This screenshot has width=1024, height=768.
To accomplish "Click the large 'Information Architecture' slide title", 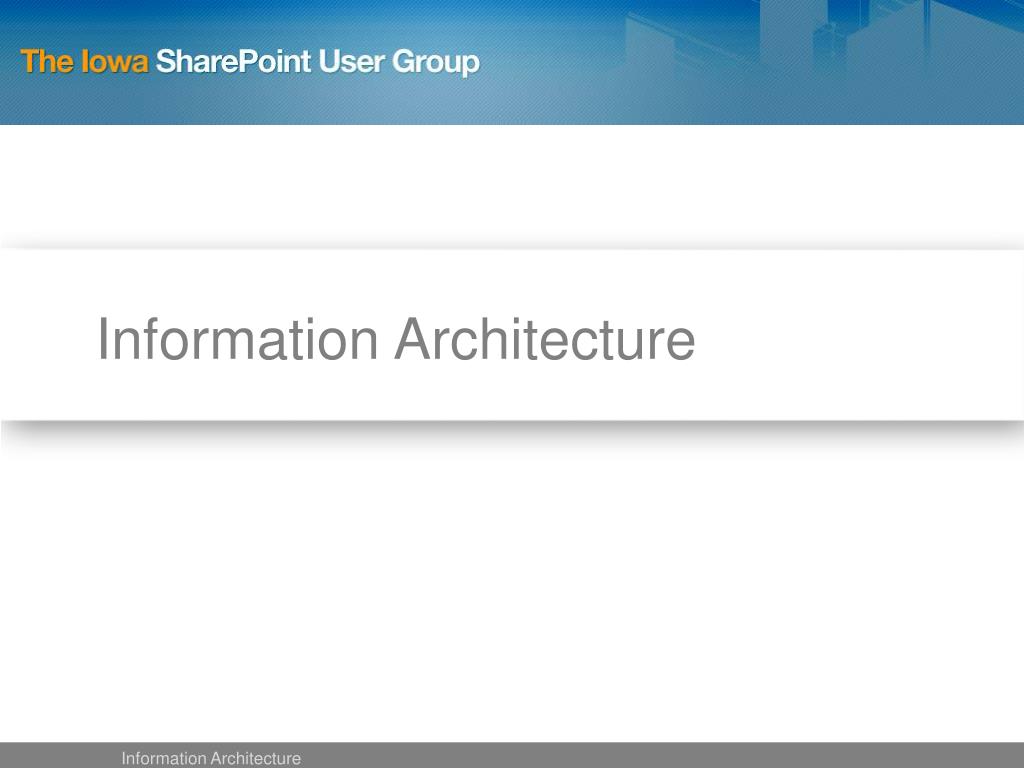I will click(x=396, y=339).
